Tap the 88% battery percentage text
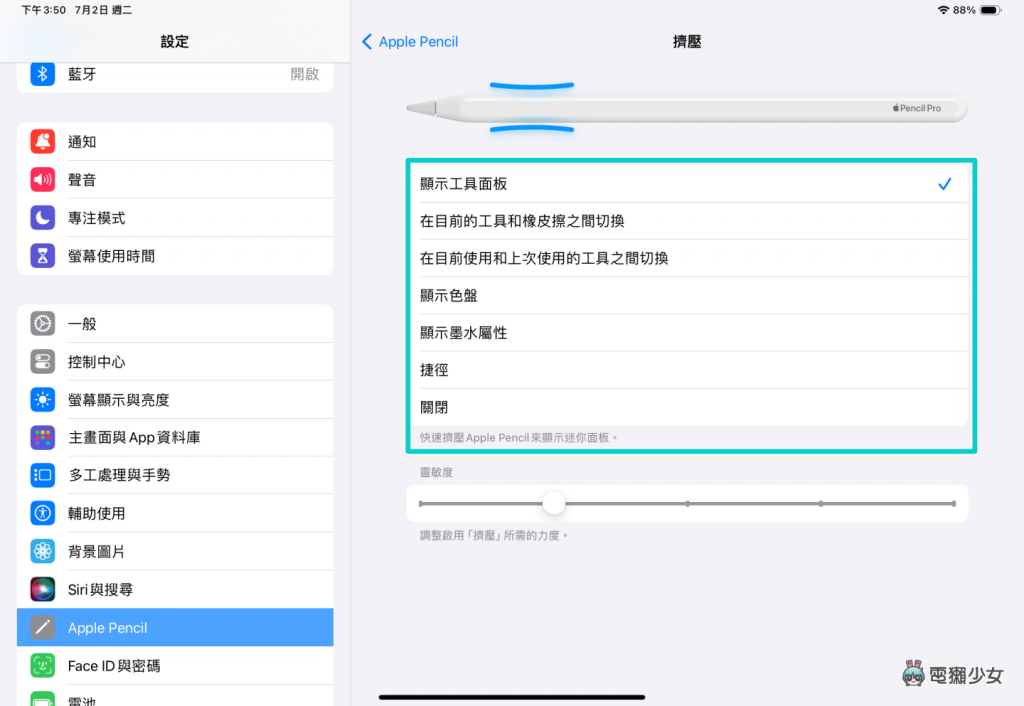This screenshot has height=706, width=1024. tap(964, 10)
